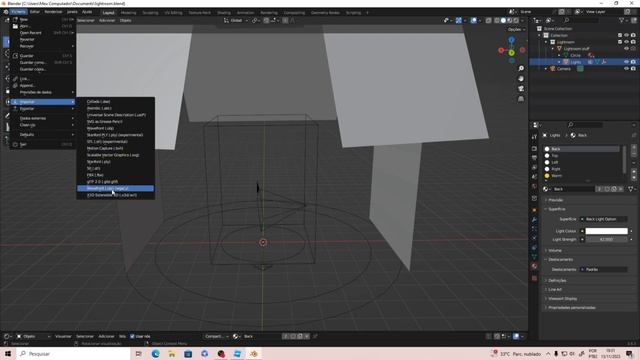Click Sair to quit Blender

click(x=43, y=144)
